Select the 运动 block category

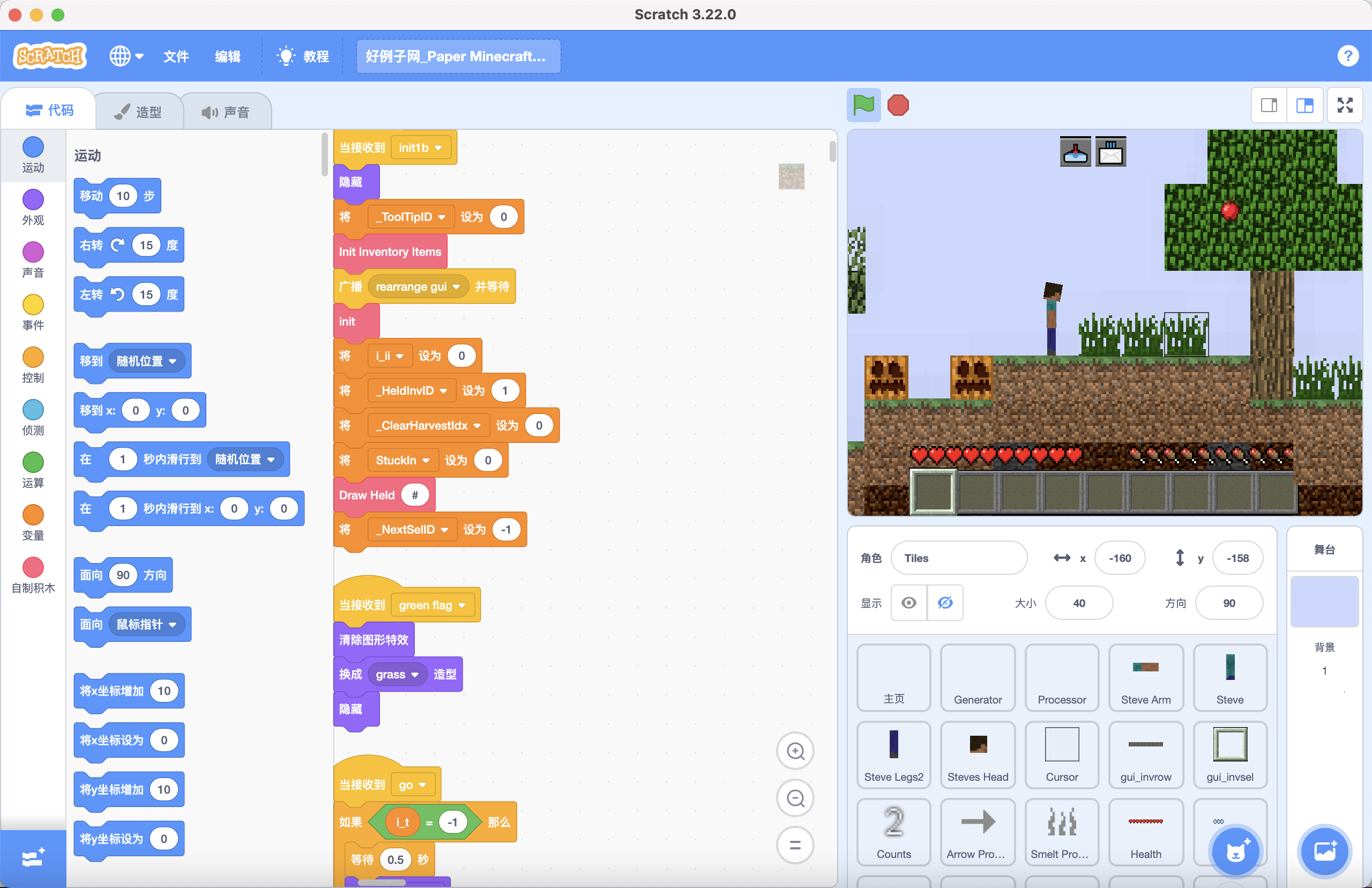click(x=33, y=154)
